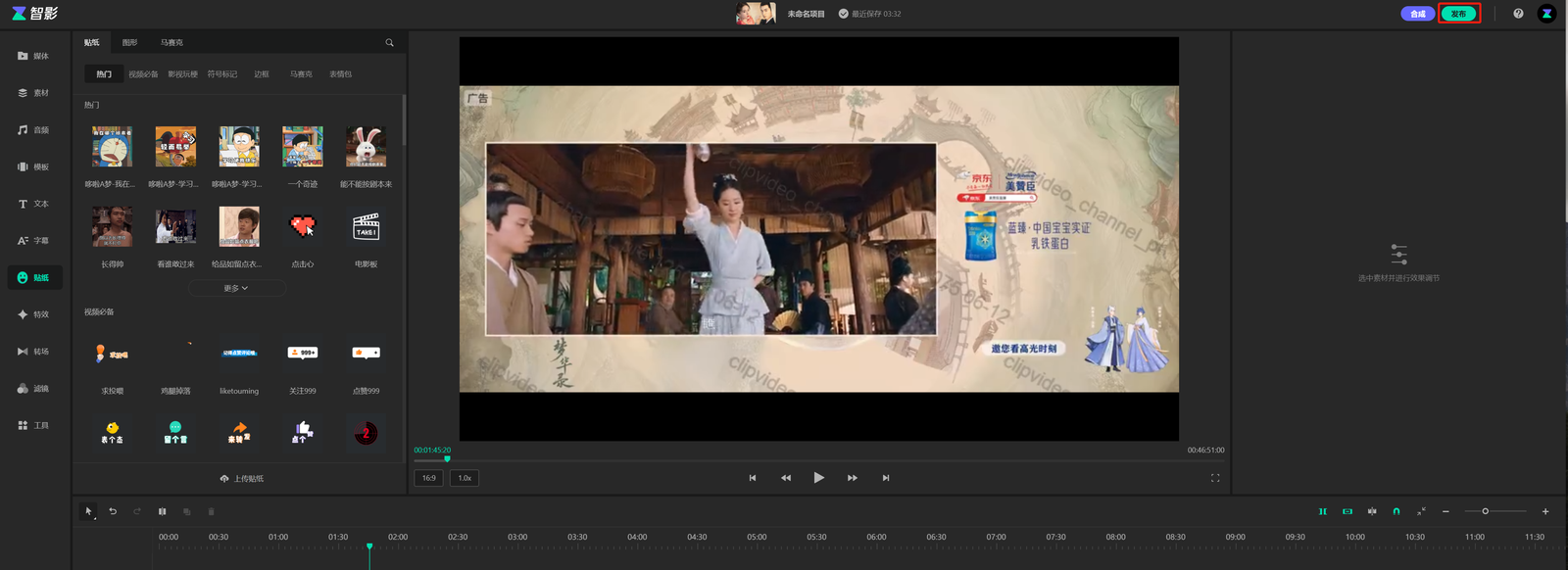Switch to the 图形 shapes tab
The width and height of the screenshot is (1568, 570).
tap(130, 42)
